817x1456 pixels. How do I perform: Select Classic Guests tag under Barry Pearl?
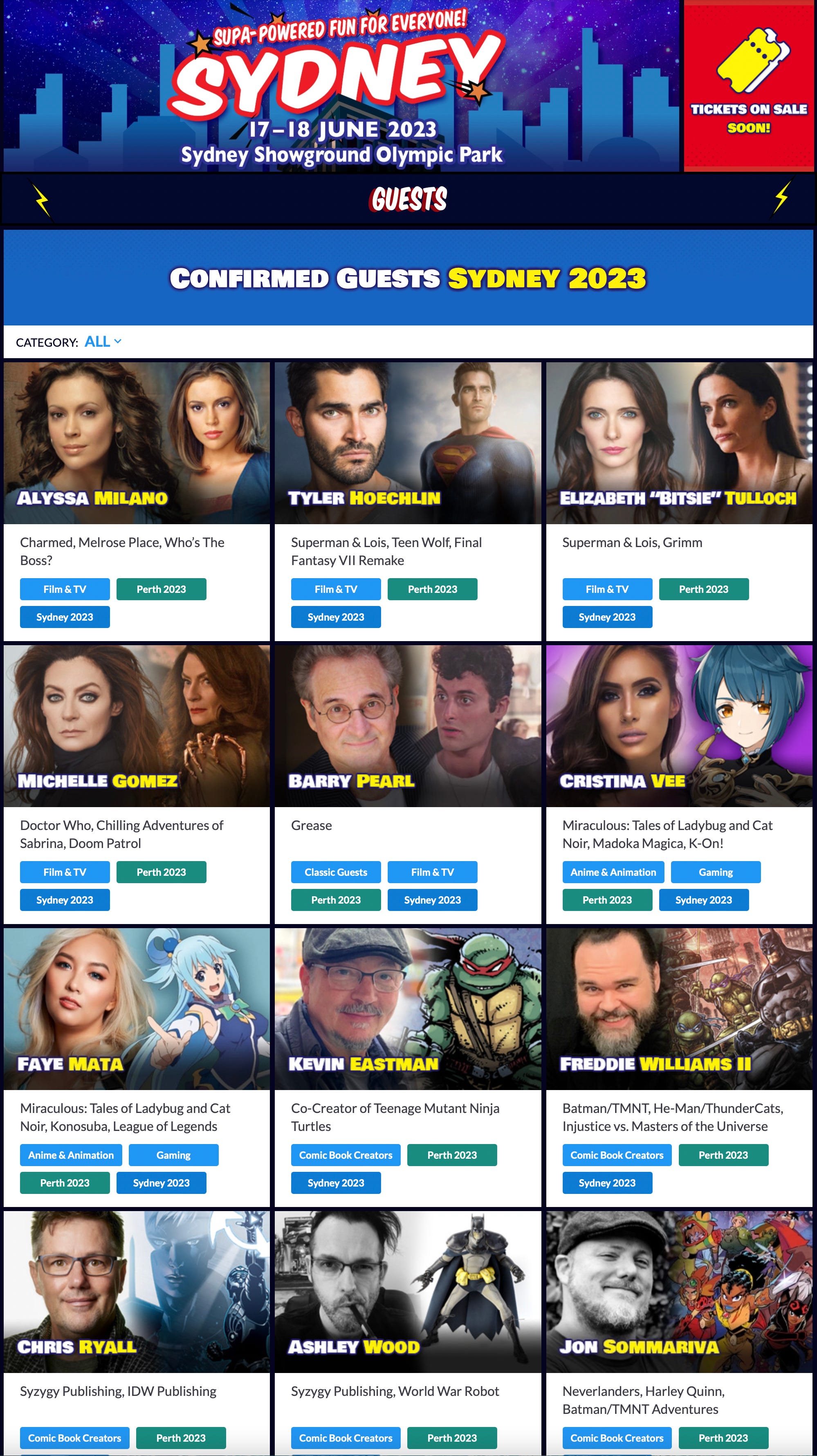tap(336, 872)
